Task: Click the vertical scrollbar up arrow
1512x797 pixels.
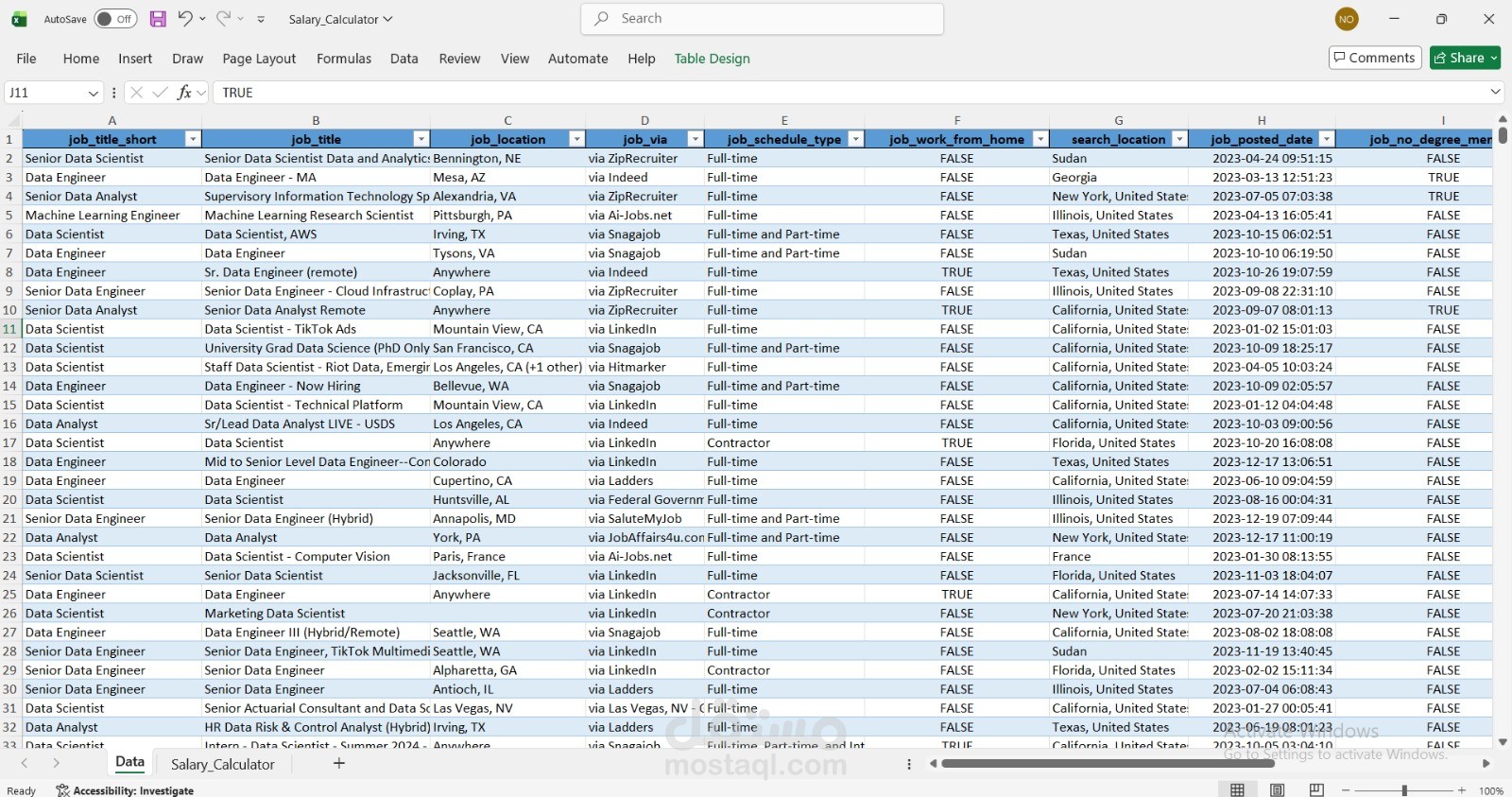Action: (1503, 119)
